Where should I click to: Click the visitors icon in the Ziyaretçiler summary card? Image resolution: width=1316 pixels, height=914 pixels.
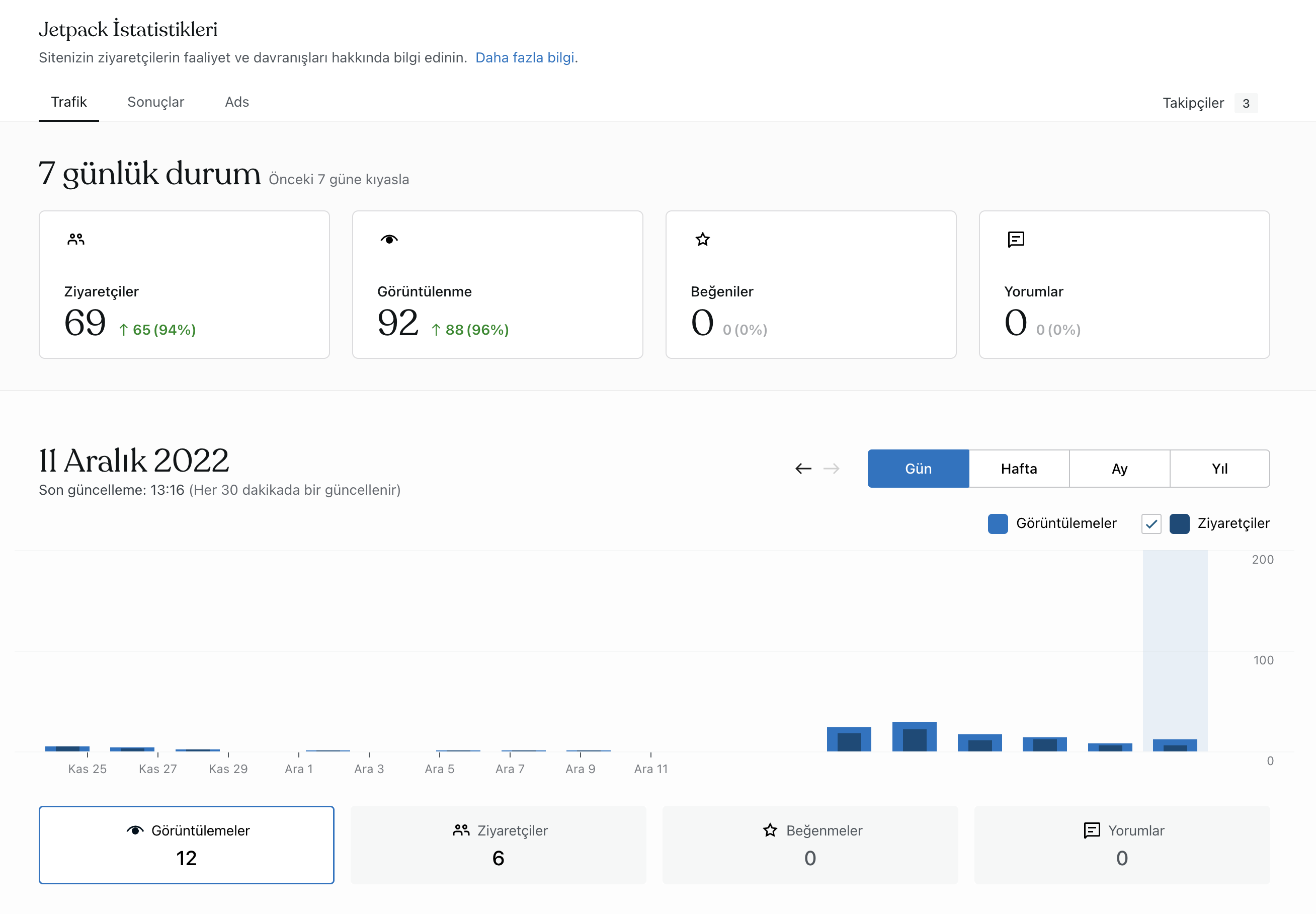click(75, 240)
